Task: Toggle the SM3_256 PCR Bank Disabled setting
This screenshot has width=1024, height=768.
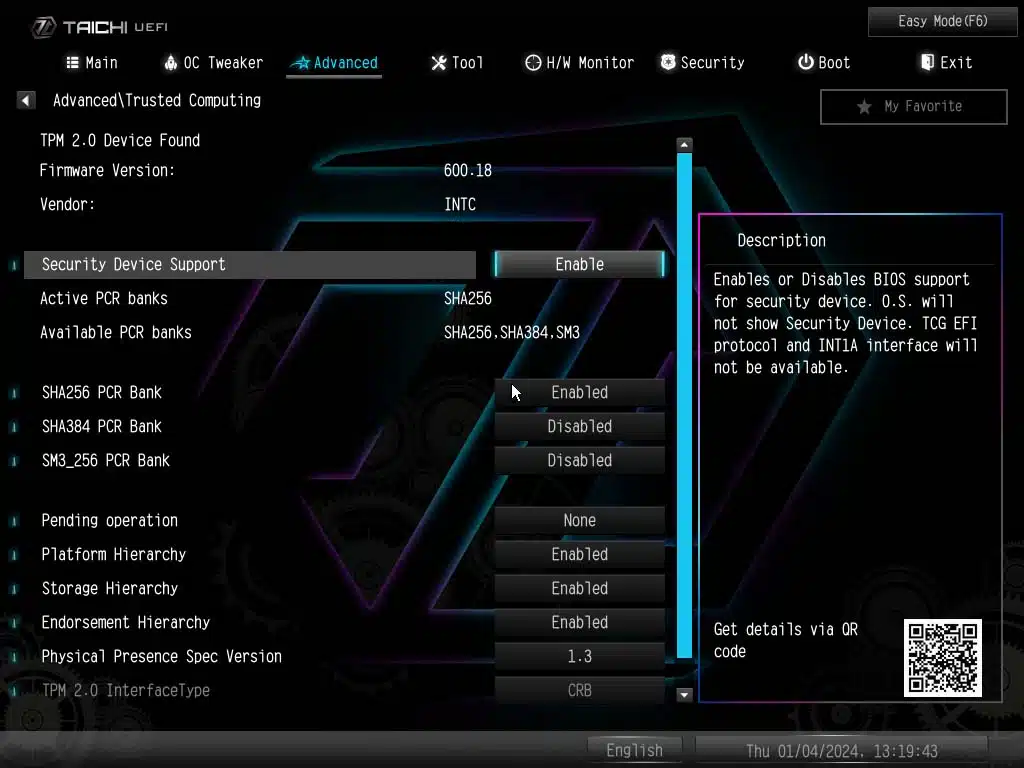Action: [x=579, y=461]
